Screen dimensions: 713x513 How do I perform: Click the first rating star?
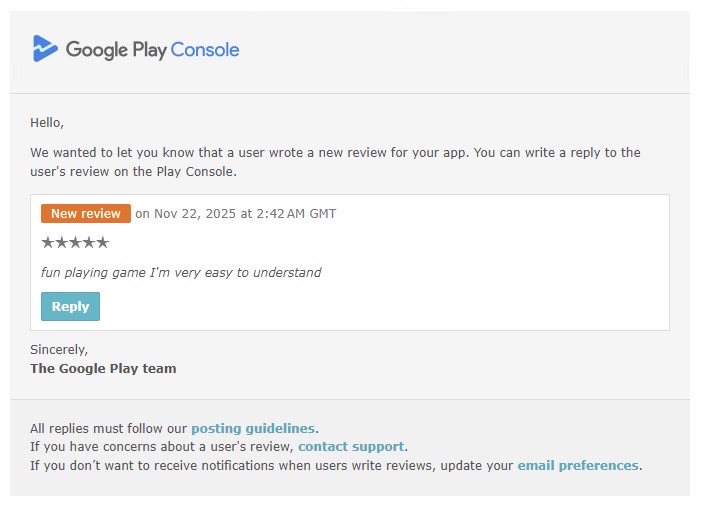click(48, 243)
